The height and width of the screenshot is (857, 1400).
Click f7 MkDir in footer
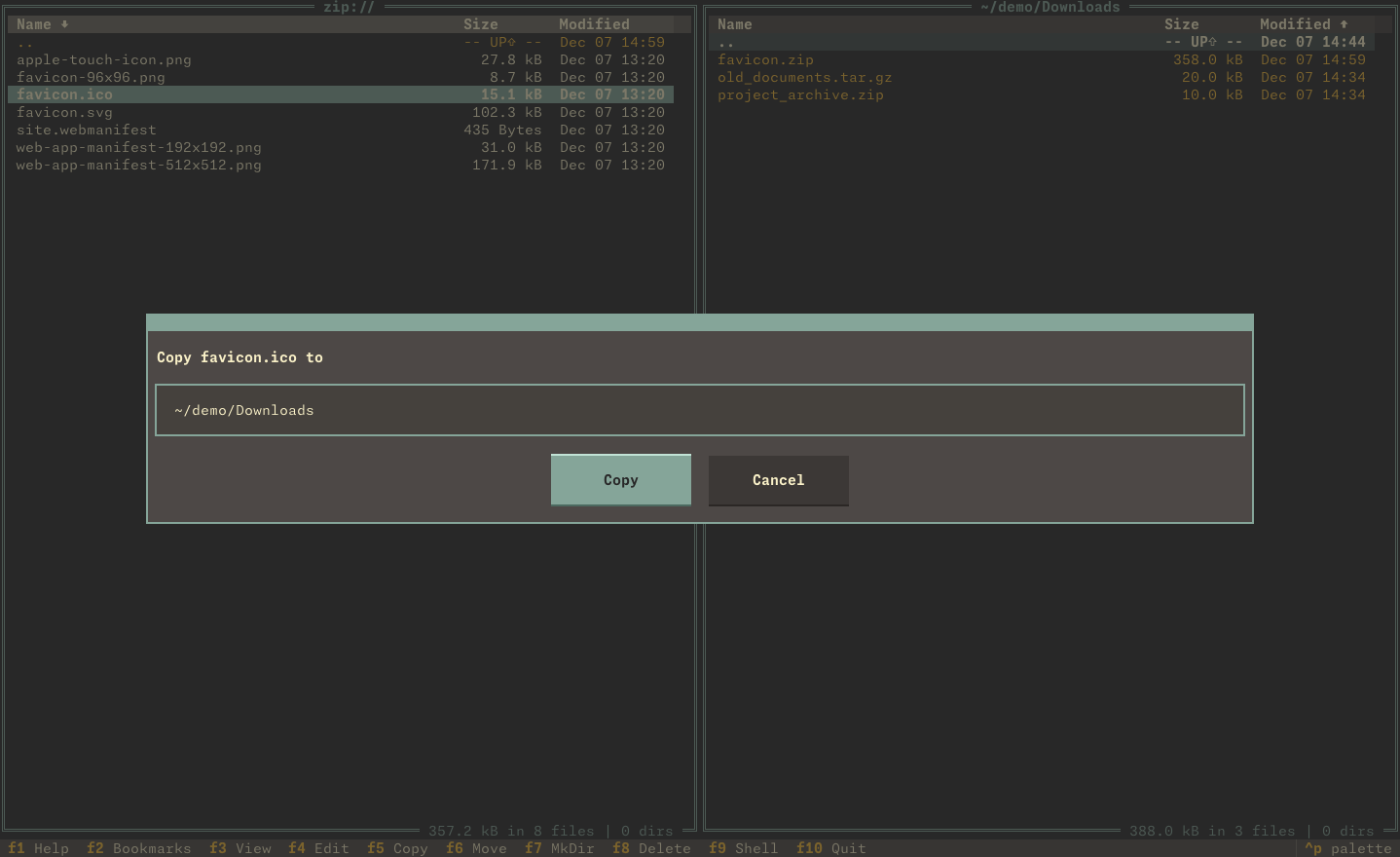(x=559, y=848)
